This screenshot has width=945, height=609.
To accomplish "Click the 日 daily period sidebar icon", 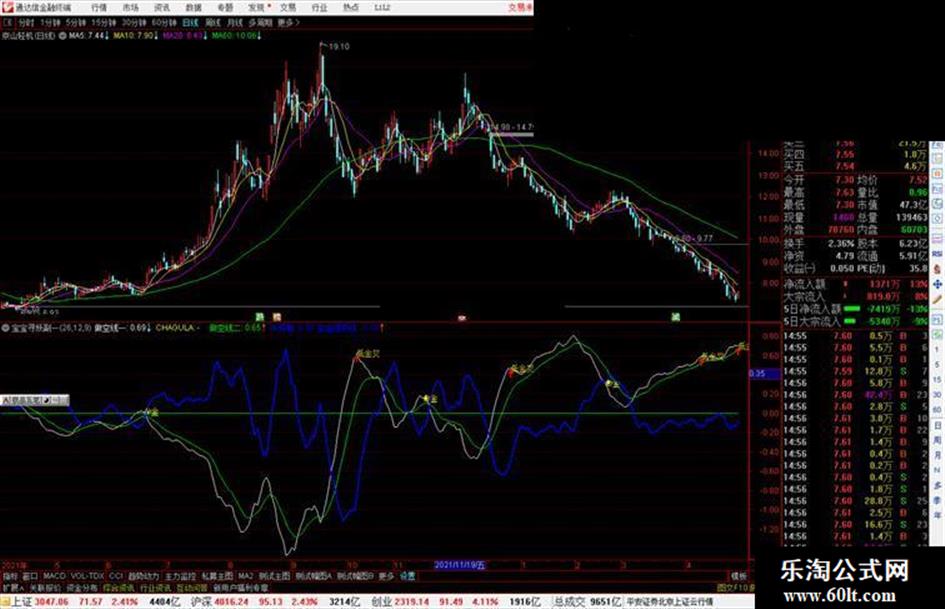I will (x=937, y=426).
